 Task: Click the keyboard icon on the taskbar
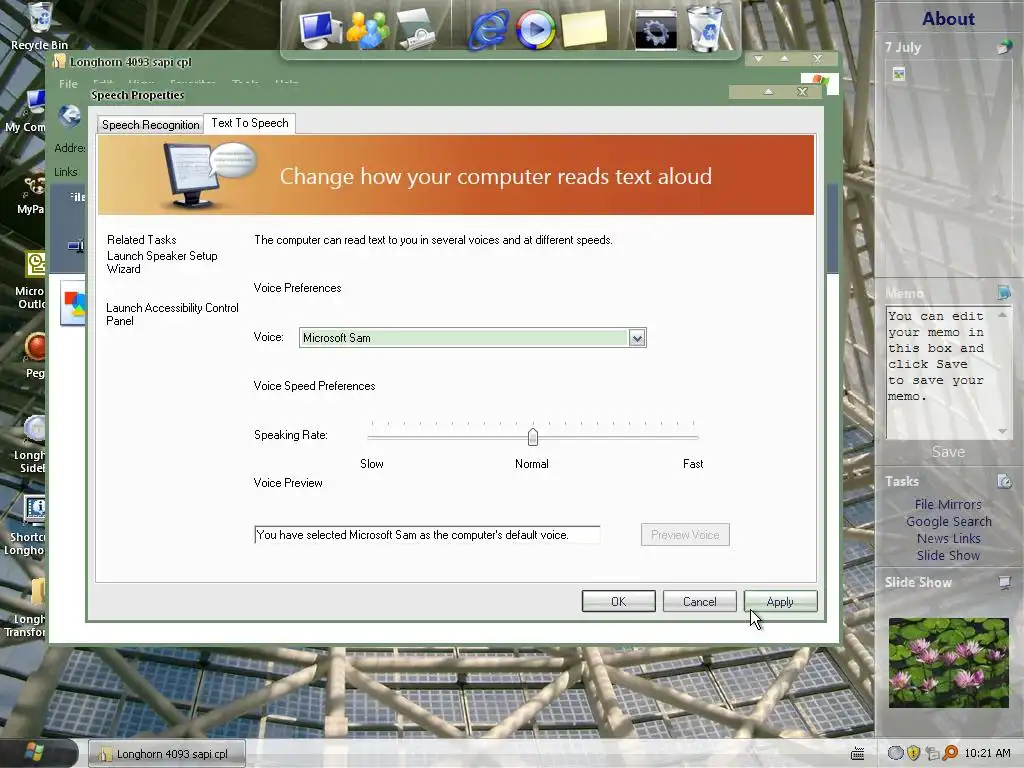coord(858,754)
